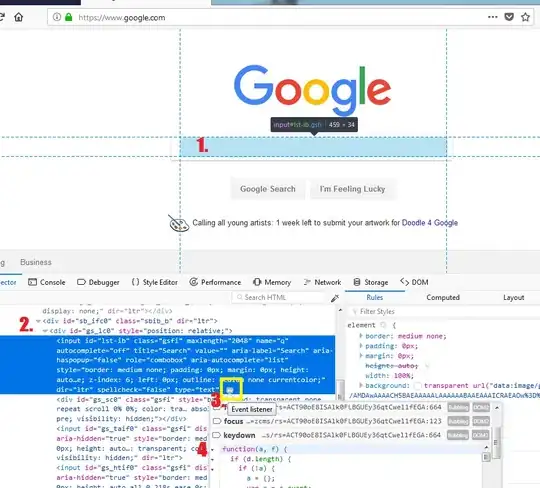Open the page actions ellipsis menu
540x488 pixels.
492,17
